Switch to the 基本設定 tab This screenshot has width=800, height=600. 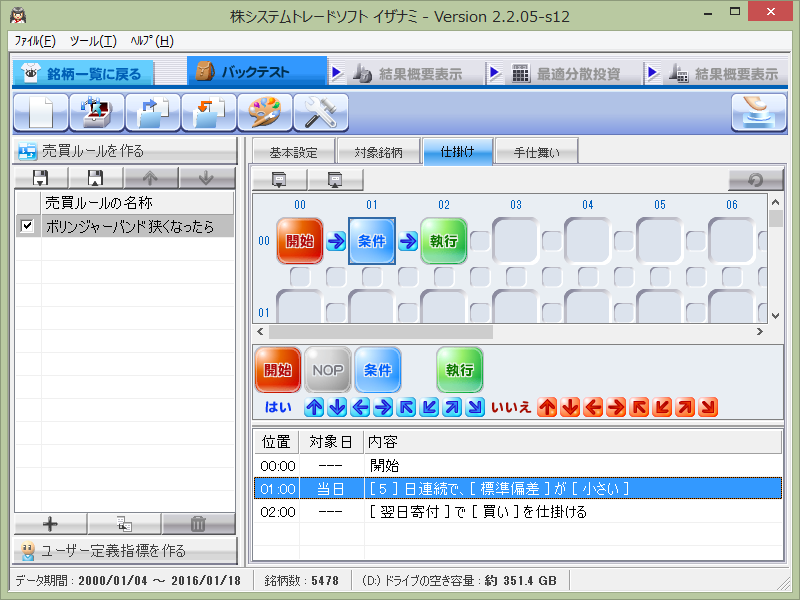click(x=293, y=152)
